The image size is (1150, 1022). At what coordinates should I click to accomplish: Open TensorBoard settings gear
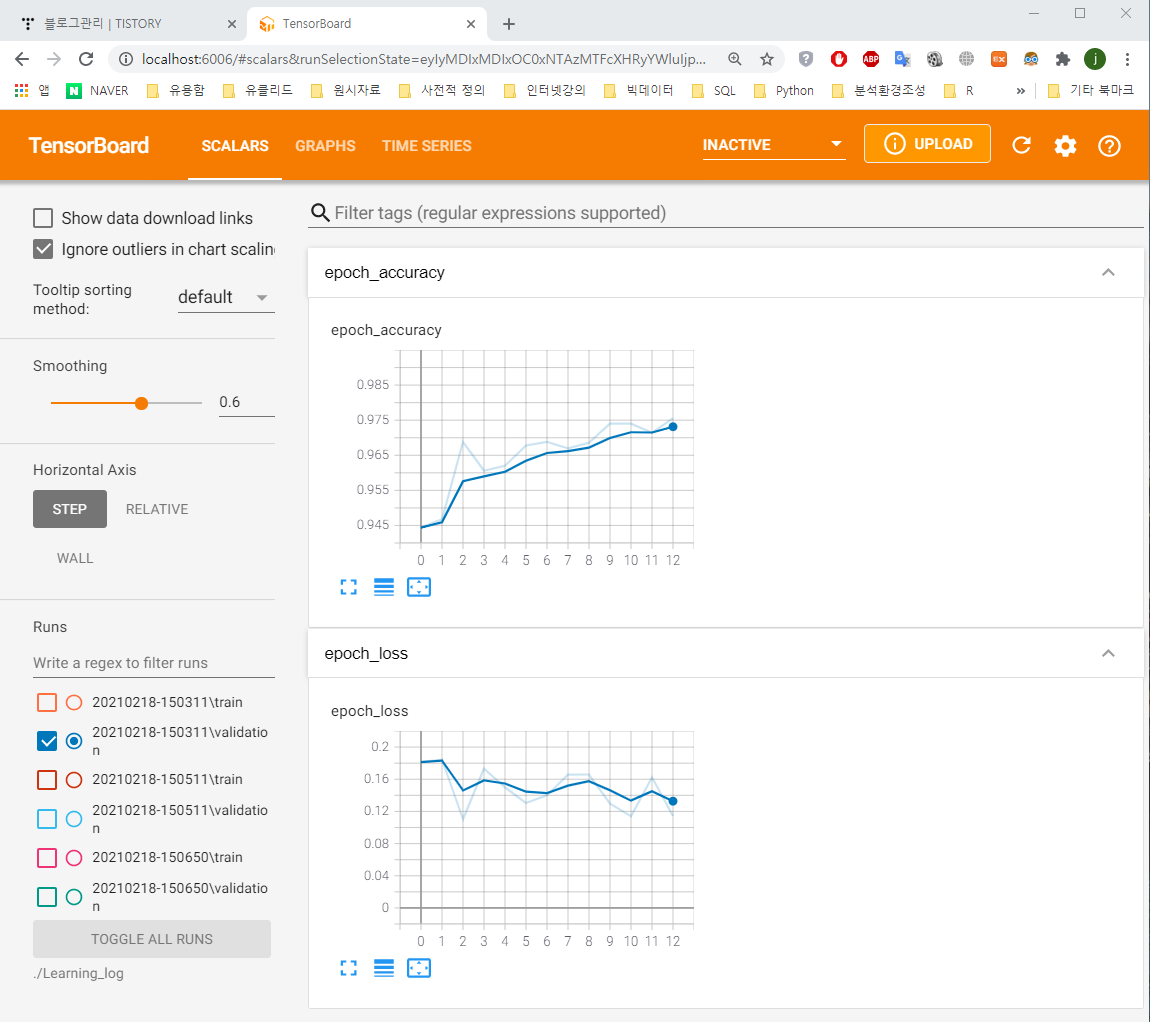(1065, 146)
